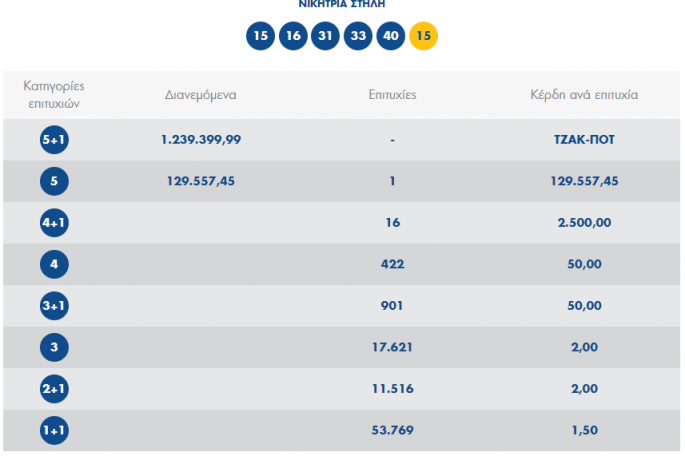The image size is (685, 456).
Task: Click the 53.769 winners count cell
Action: tap(393, 431)
